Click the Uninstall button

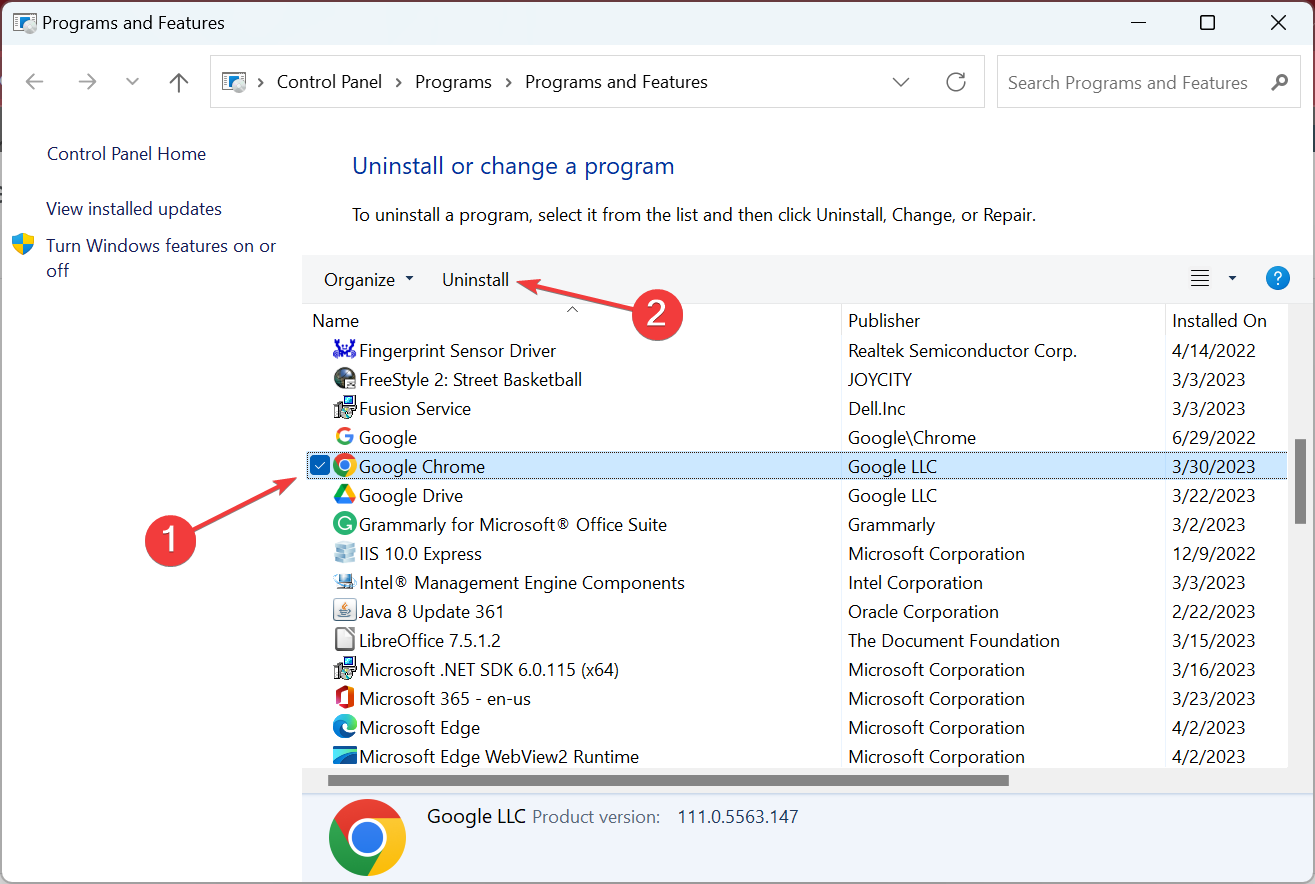475,280
